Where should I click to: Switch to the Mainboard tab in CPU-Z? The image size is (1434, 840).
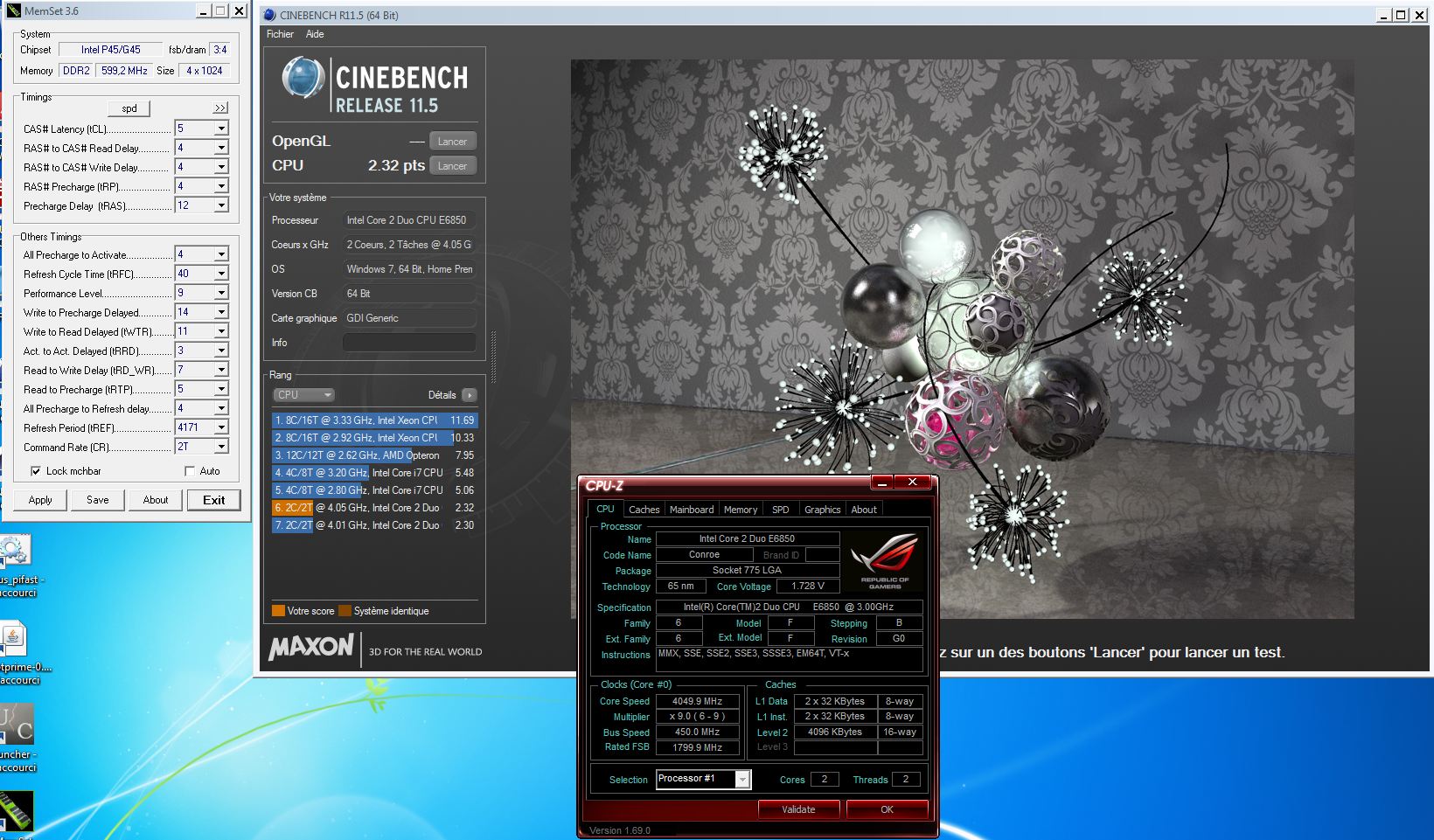pos(692,509)
